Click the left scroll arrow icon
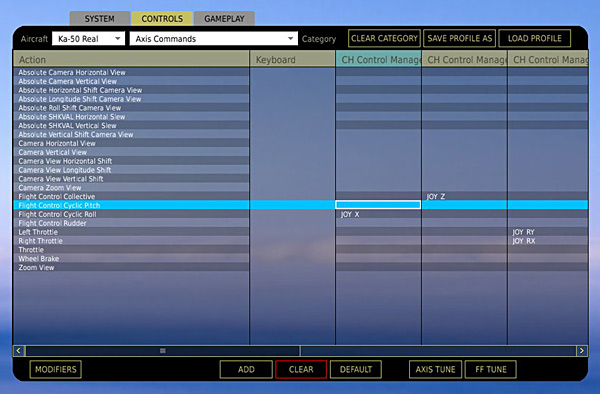This screenshot has width=600, height=394. point(19,351)
